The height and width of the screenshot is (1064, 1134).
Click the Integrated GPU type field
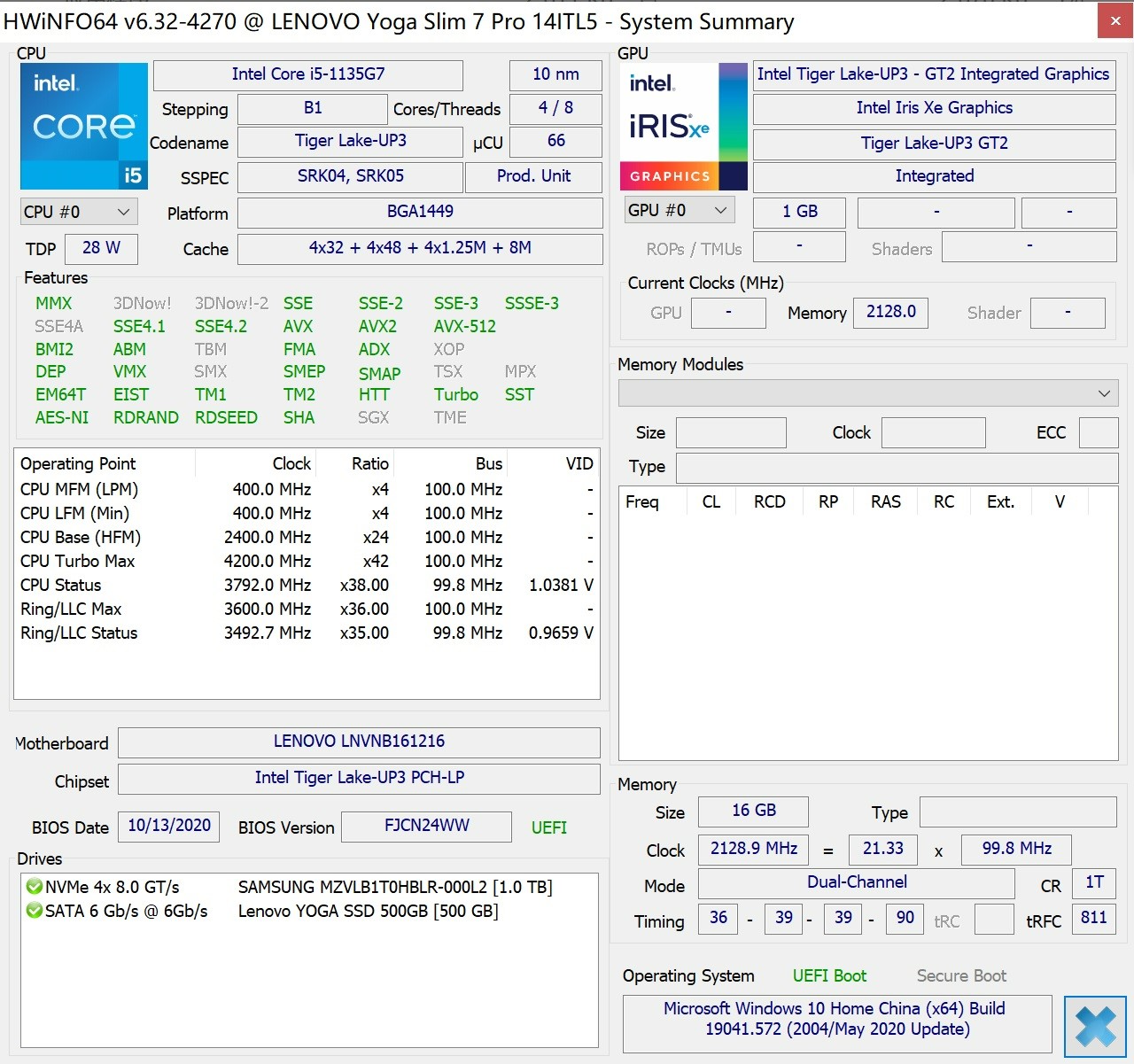coord(934,176)
